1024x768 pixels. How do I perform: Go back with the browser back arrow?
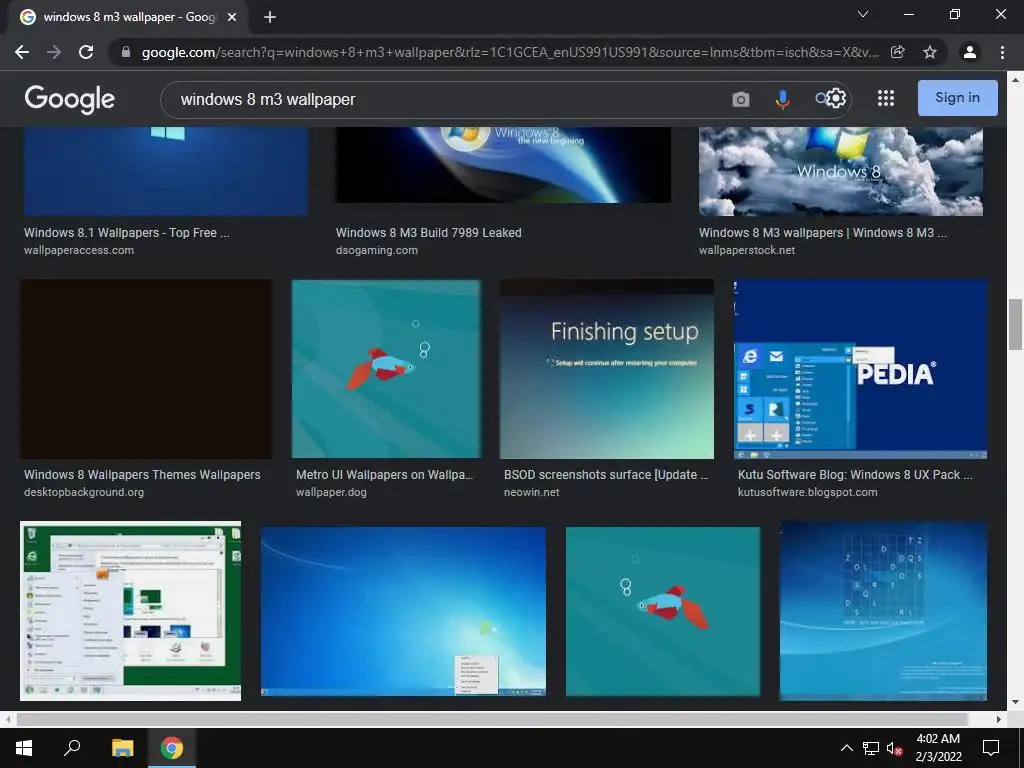coord(22,52)
